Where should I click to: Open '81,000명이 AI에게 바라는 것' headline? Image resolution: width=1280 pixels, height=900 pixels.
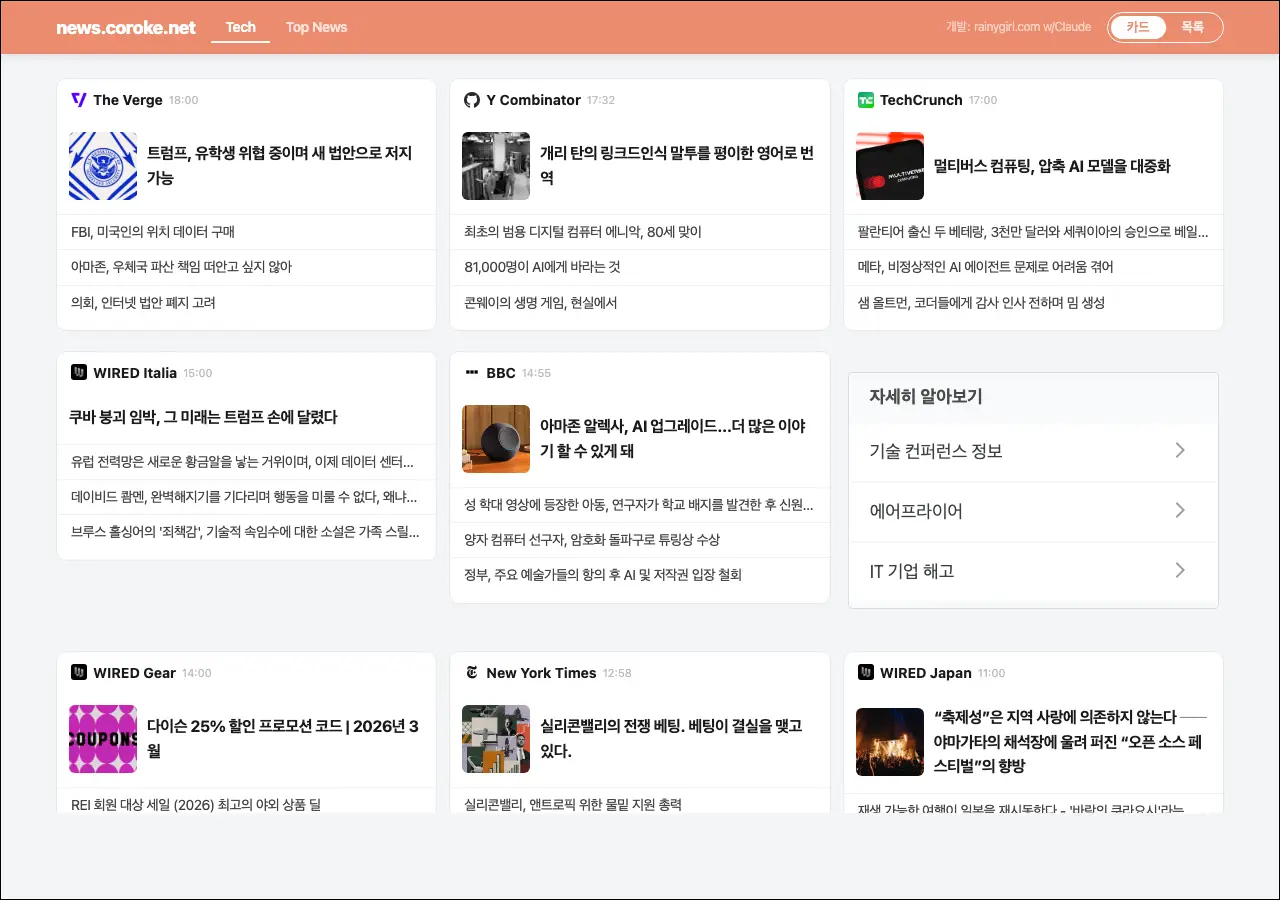[x=542, y=267]
